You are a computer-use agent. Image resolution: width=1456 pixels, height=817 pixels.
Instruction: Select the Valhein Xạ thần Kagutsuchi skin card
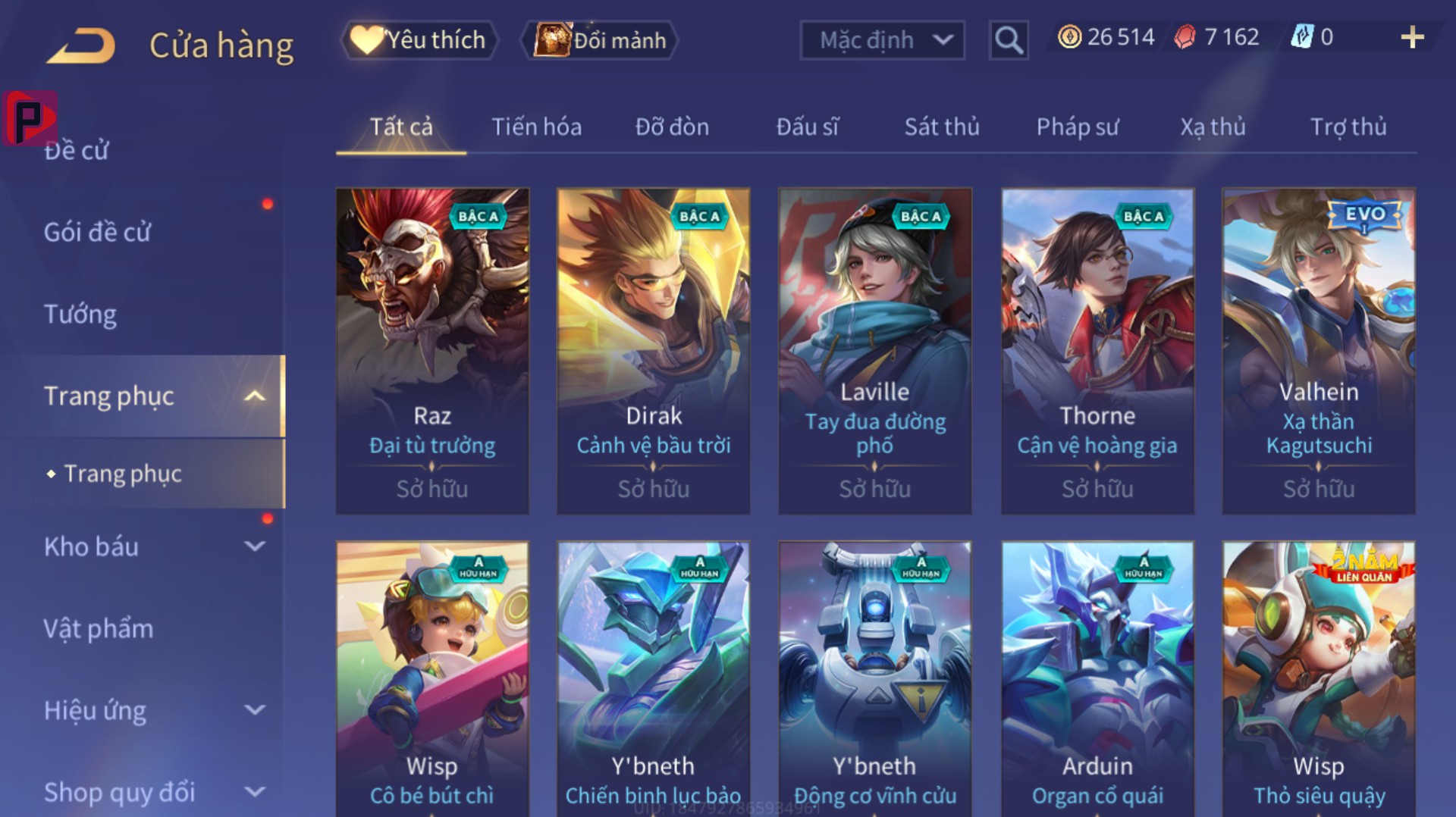(x=1319, y=351)
